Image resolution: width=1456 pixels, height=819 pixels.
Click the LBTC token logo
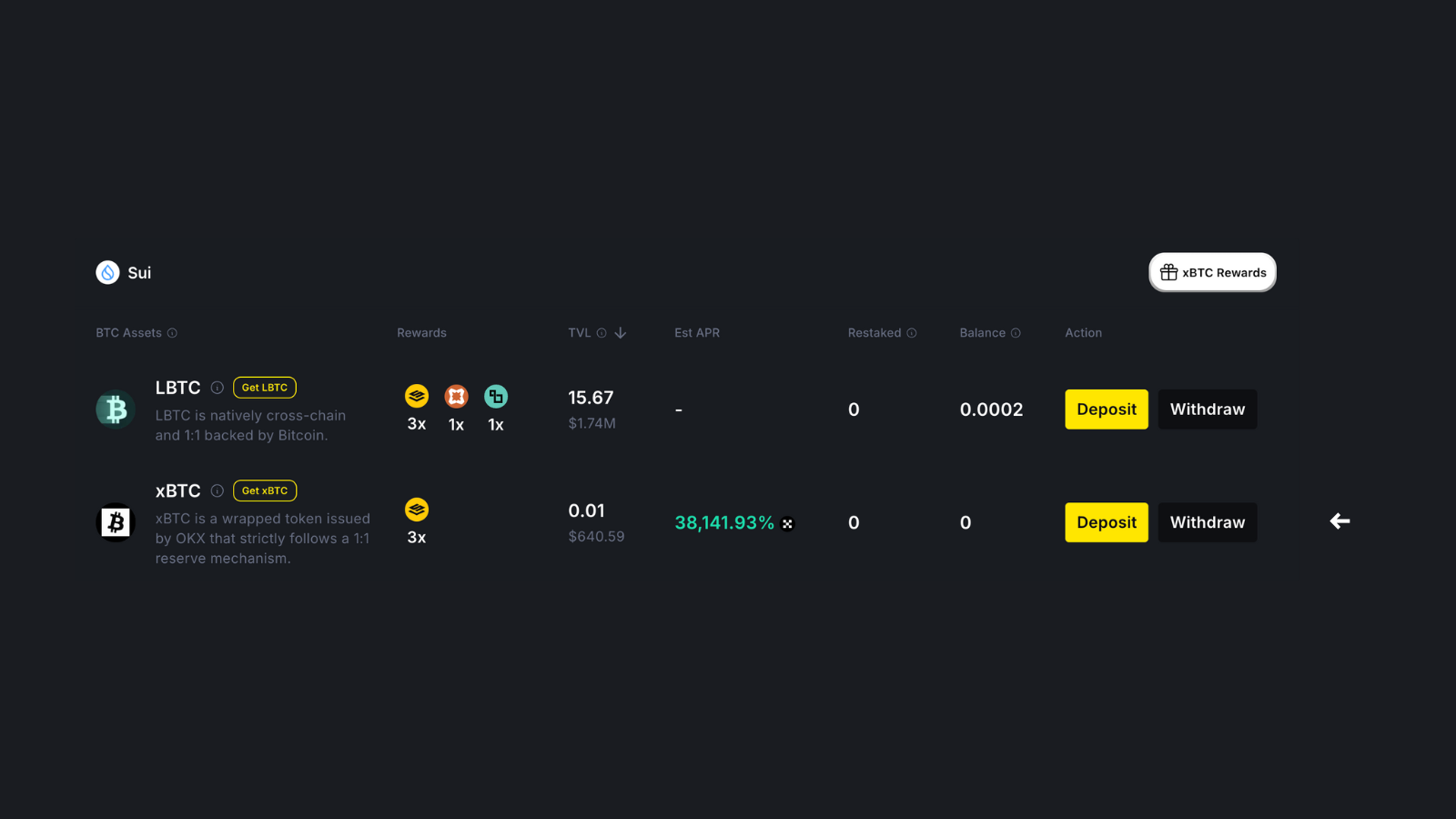pyautogui.click(x=116, y=409)
